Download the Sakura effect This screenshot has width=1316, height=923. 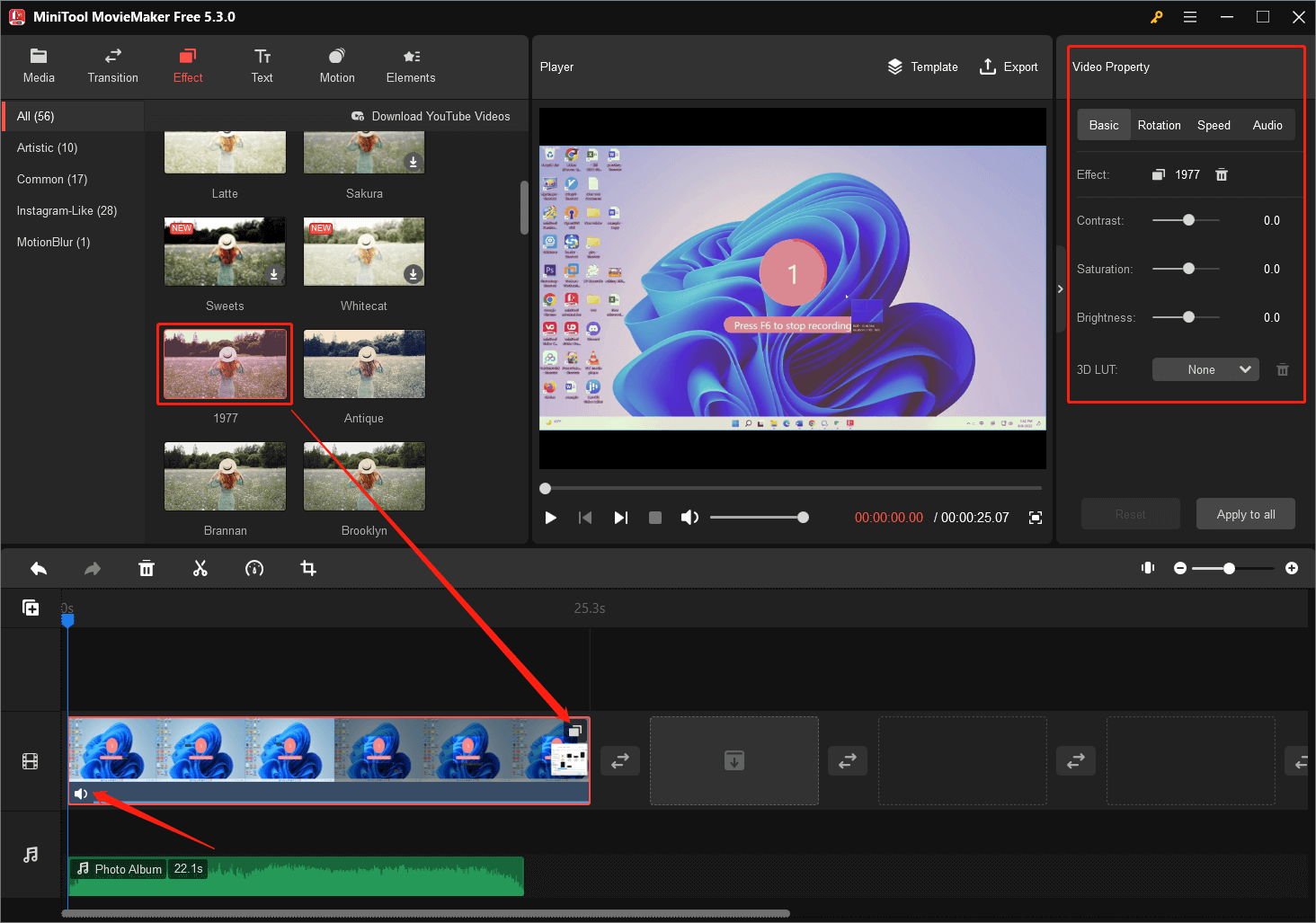[x=413, y=162]
